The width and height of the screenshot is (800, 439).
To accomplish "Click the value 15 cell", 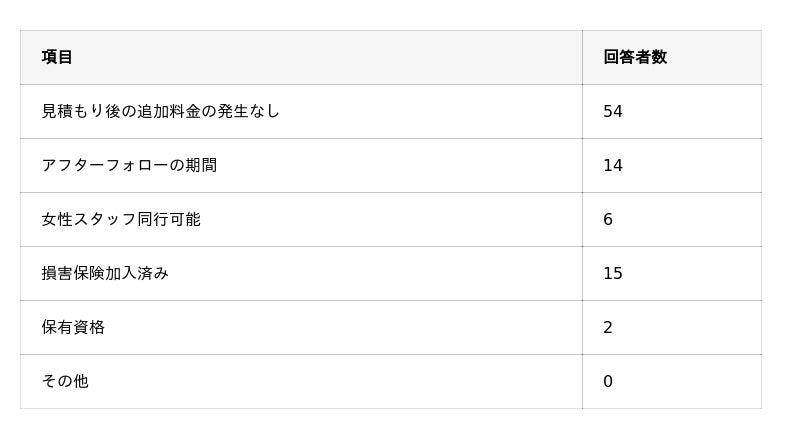I will pos(613,273).
